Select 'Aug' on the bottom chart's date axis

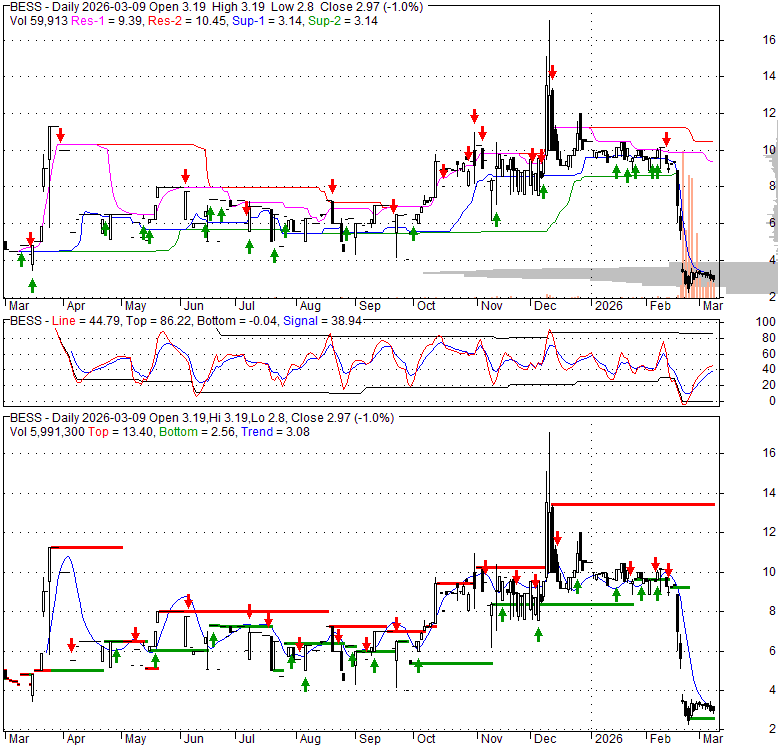[310, 739]
